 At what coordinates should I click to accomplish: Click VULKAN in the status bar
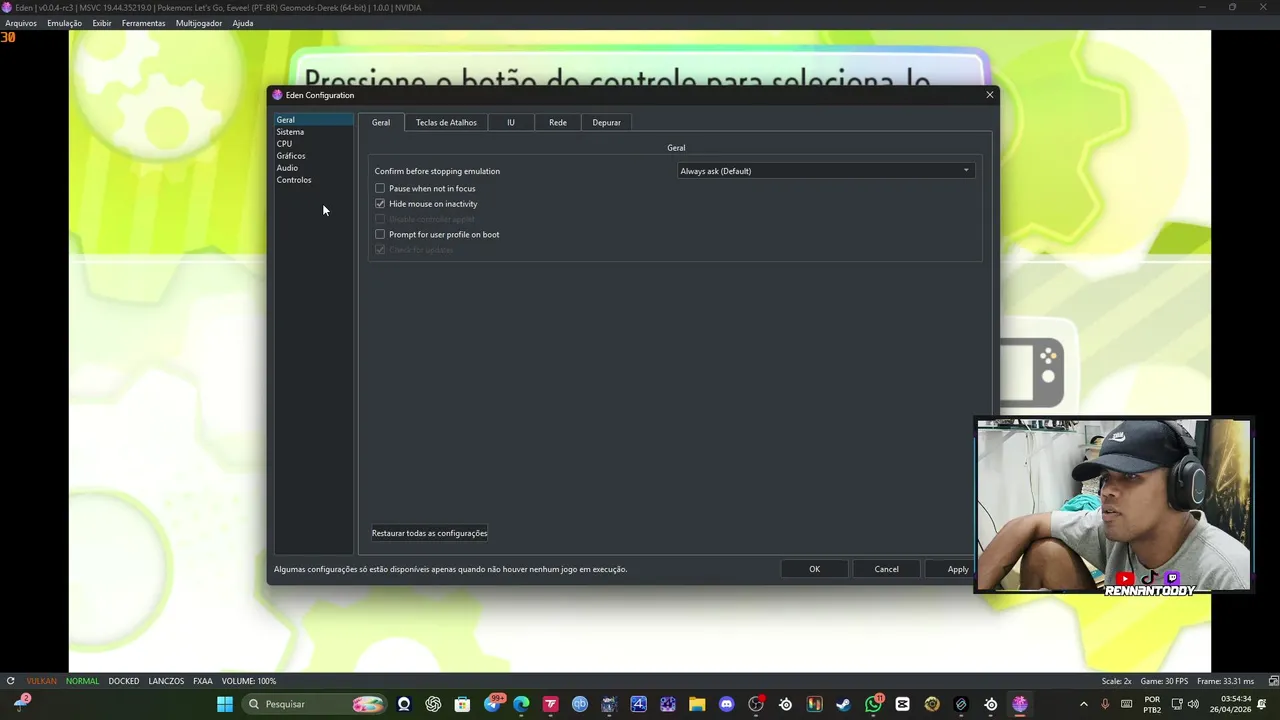[42, 681]
